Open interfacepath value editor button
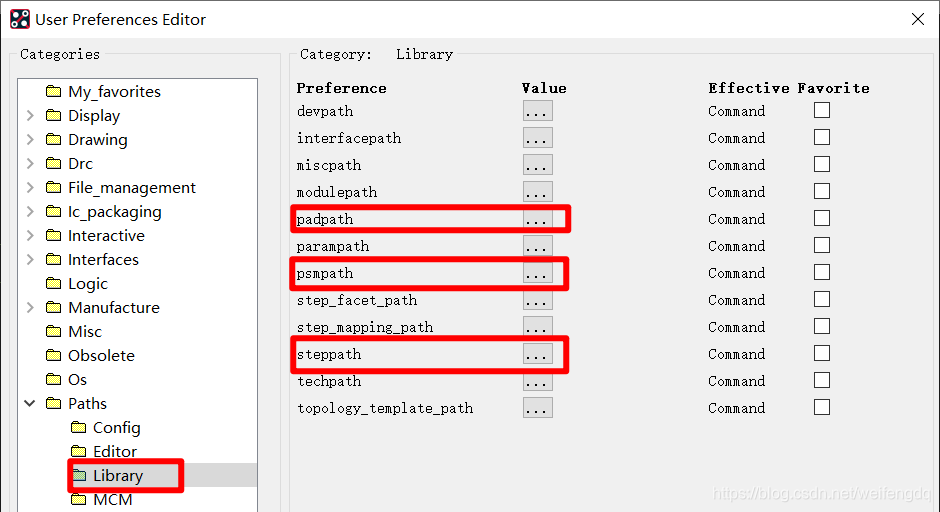 (x=537, y=138)
